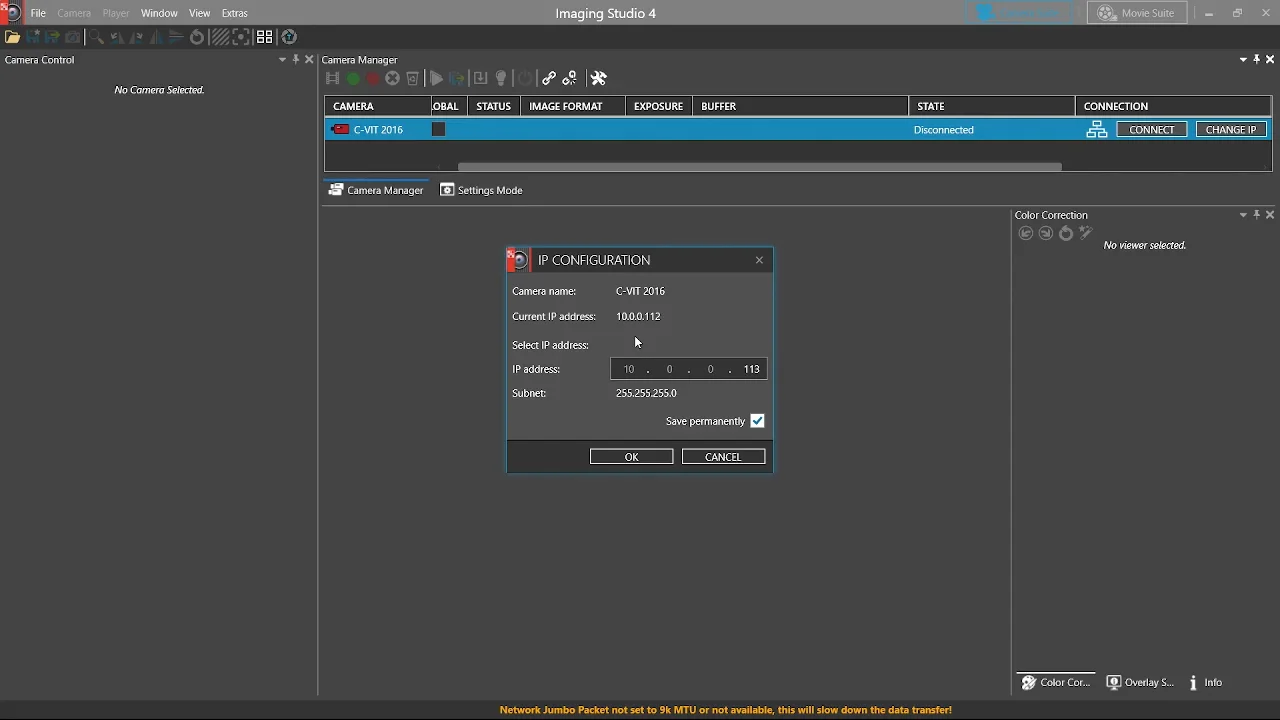Pin the Camera Control panel
Image resolution: width=1280 pixels, height=720 pixels.
296,59
